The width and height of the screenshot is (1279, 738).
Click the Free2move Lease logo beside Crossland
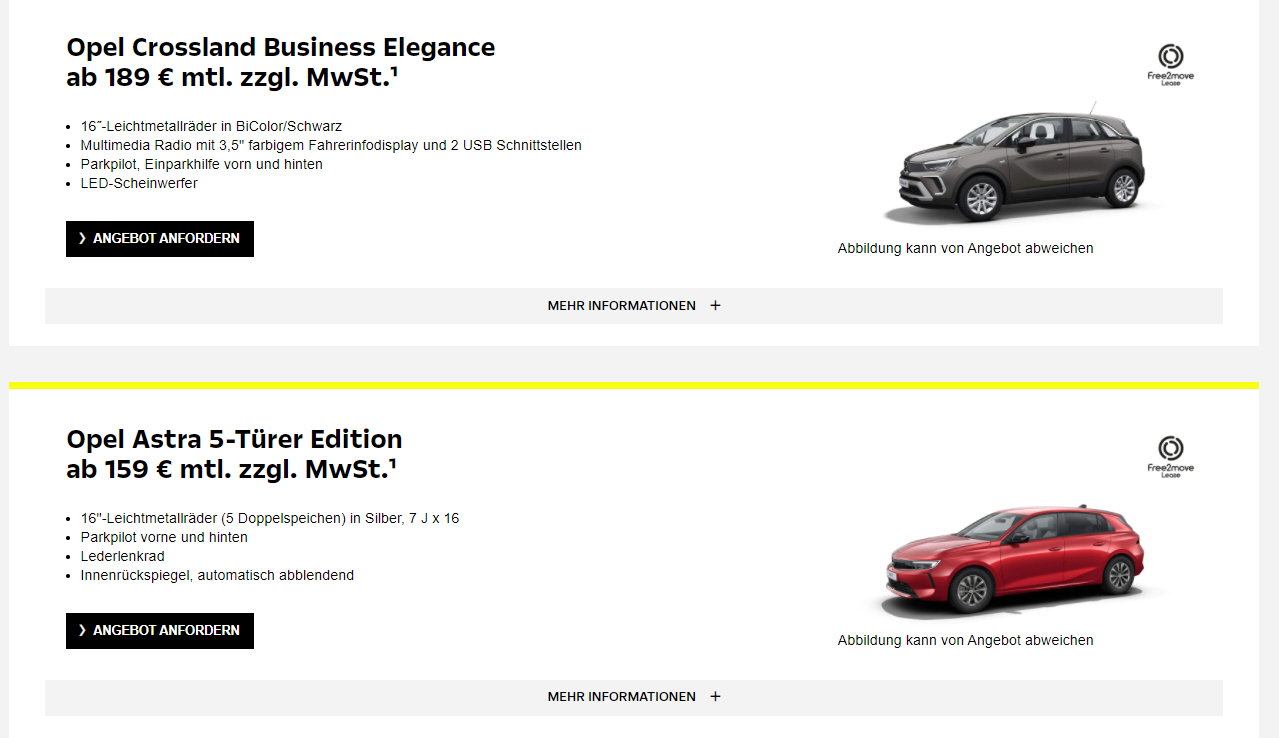tap(1170, 64)
